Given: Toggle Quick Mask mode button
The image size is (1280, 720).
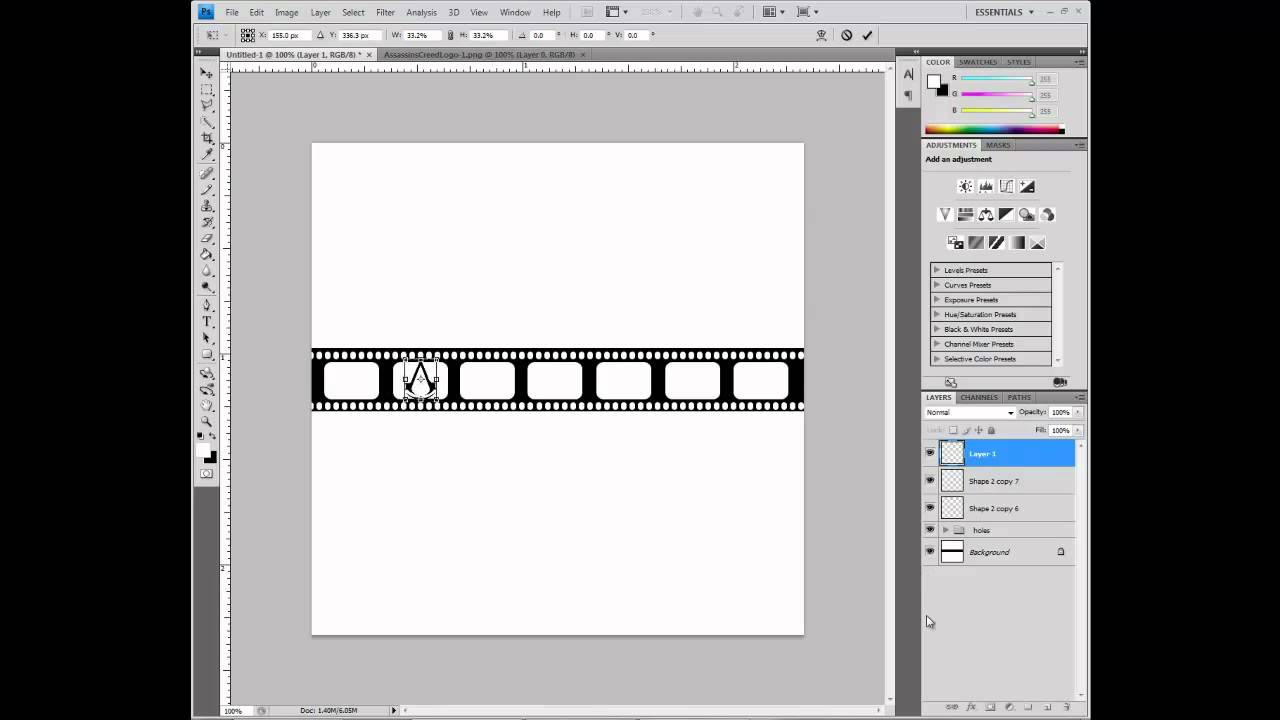Looking at the screenshot, I should pyautogui.click(x=207, y=474).
